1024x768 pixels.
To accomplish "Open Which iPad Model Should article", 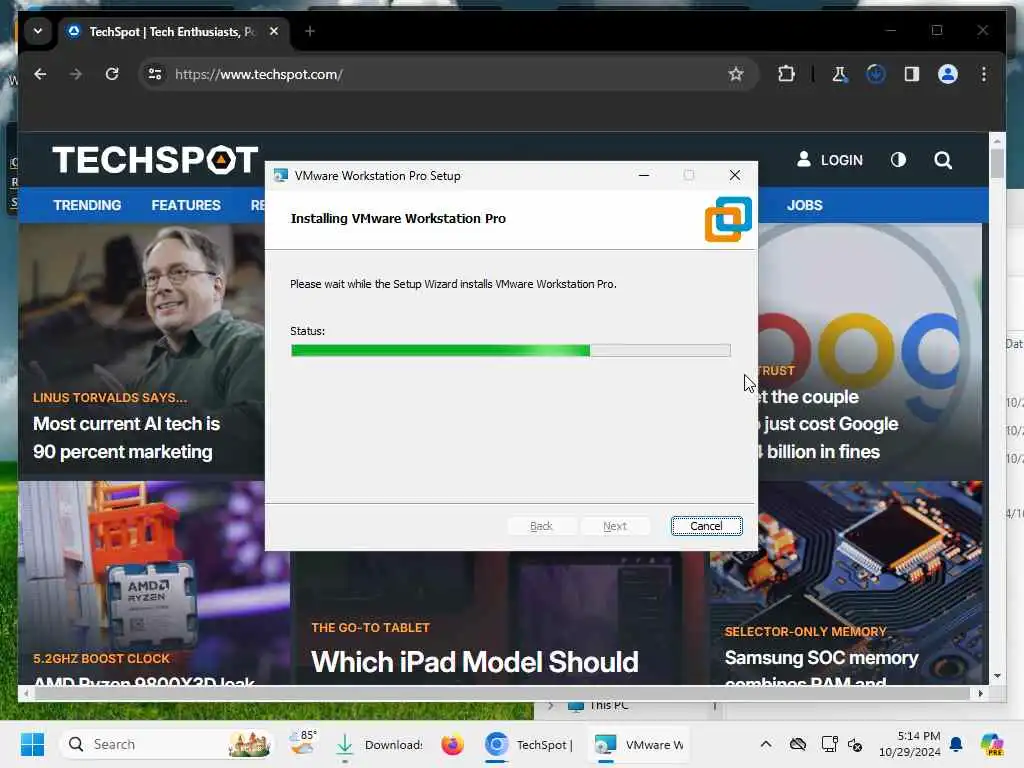I will click(475, 662).
